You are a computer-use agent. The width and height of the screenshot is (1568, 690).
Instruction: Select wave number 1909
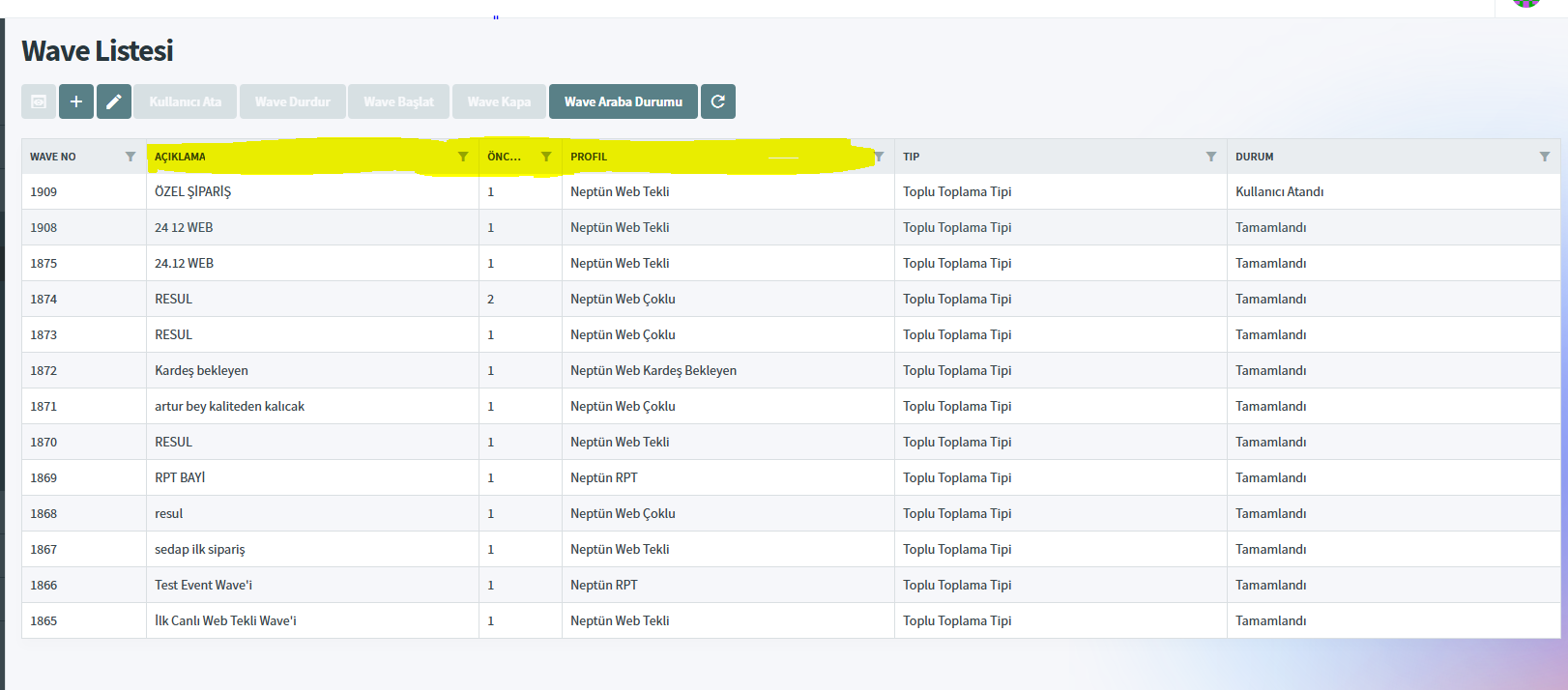tap(44, 191)
